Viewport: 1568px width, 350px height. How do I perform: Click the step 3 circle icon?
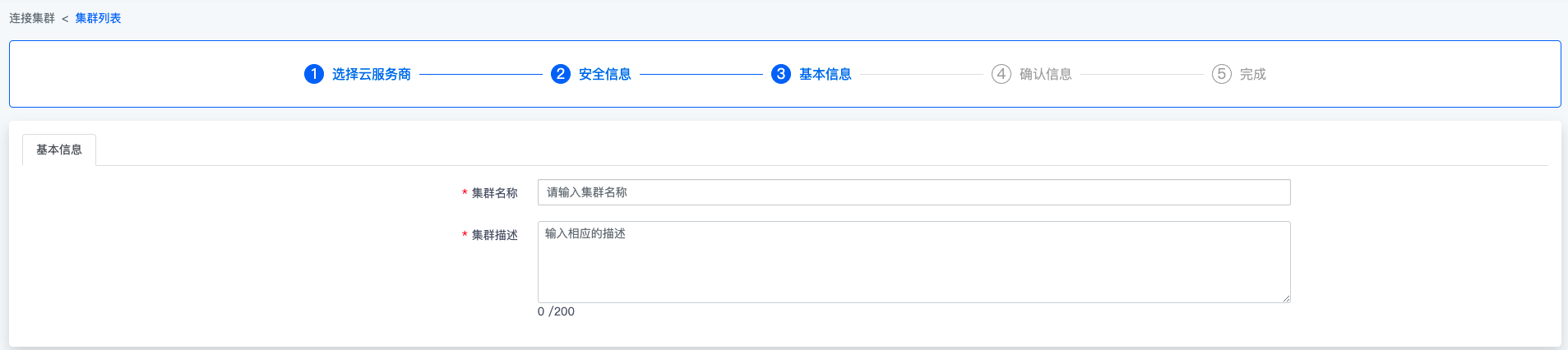(781, 74)
